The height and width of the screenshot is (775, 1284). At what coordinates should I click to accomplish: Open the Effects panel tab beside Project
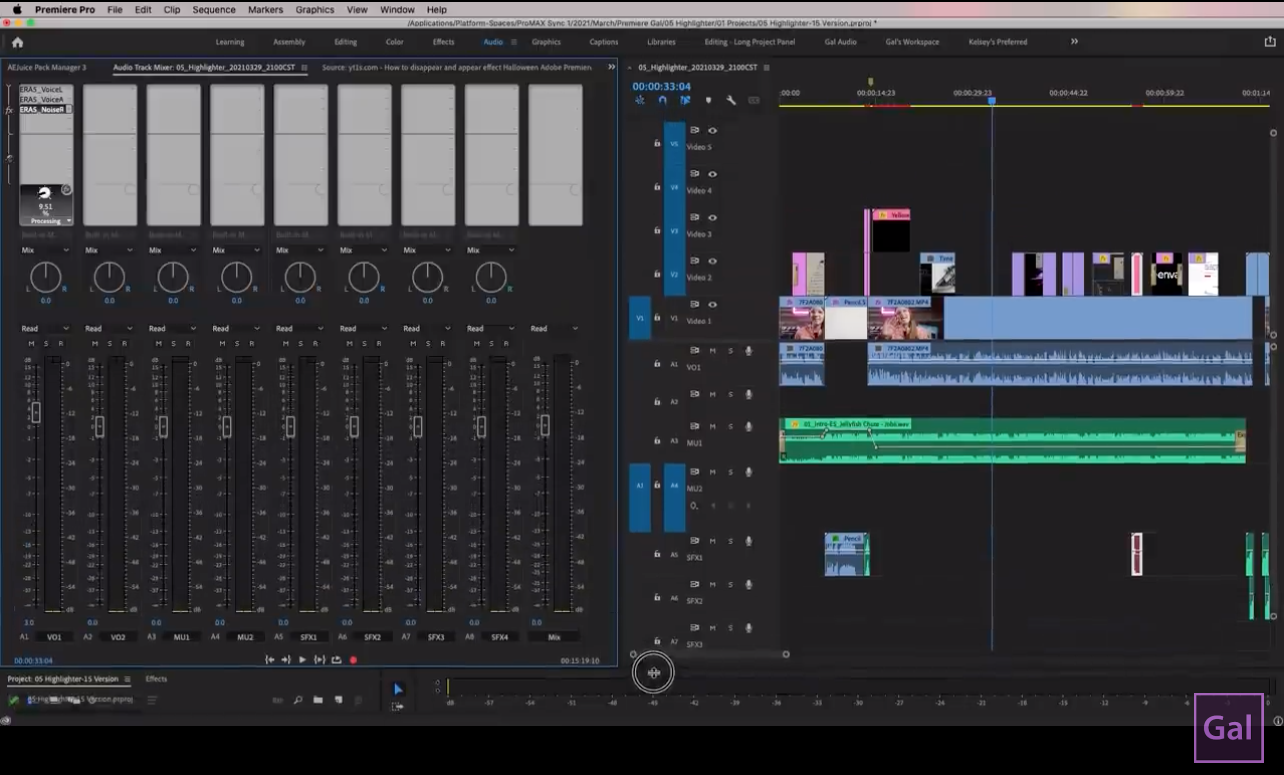[156, 679]
